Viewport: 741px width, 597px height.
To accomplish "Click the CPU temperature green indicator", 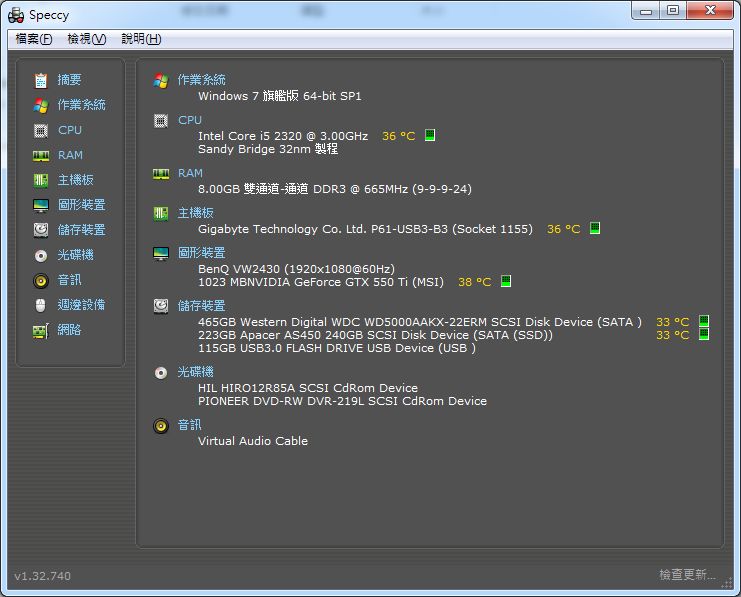I will 430,136.
